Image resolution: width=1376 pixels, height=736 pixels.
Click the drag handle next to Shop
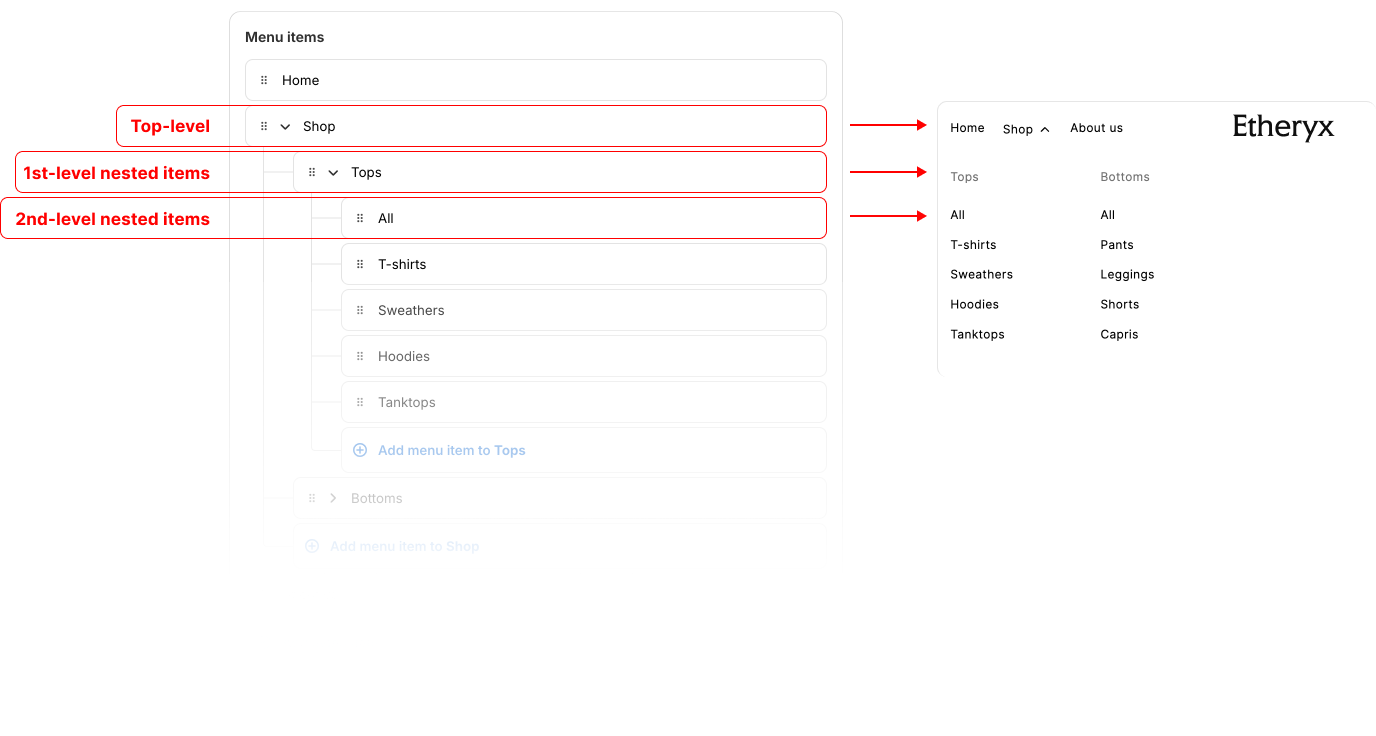click(264, 126)
